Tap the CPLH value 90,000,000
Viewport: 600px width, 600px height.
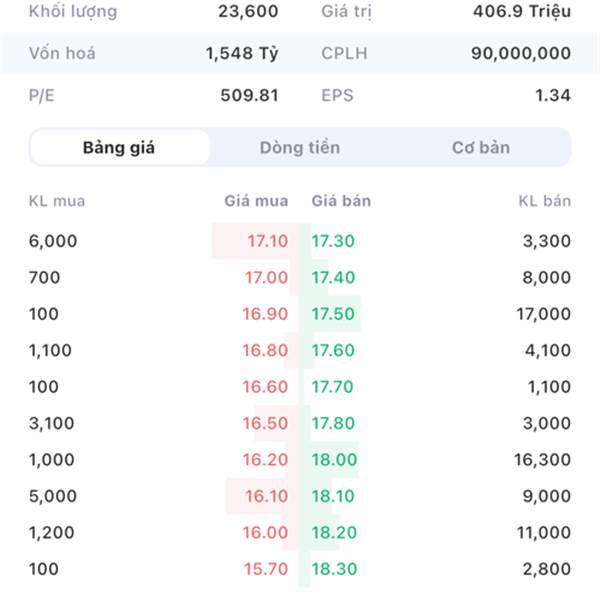[521, 53]
